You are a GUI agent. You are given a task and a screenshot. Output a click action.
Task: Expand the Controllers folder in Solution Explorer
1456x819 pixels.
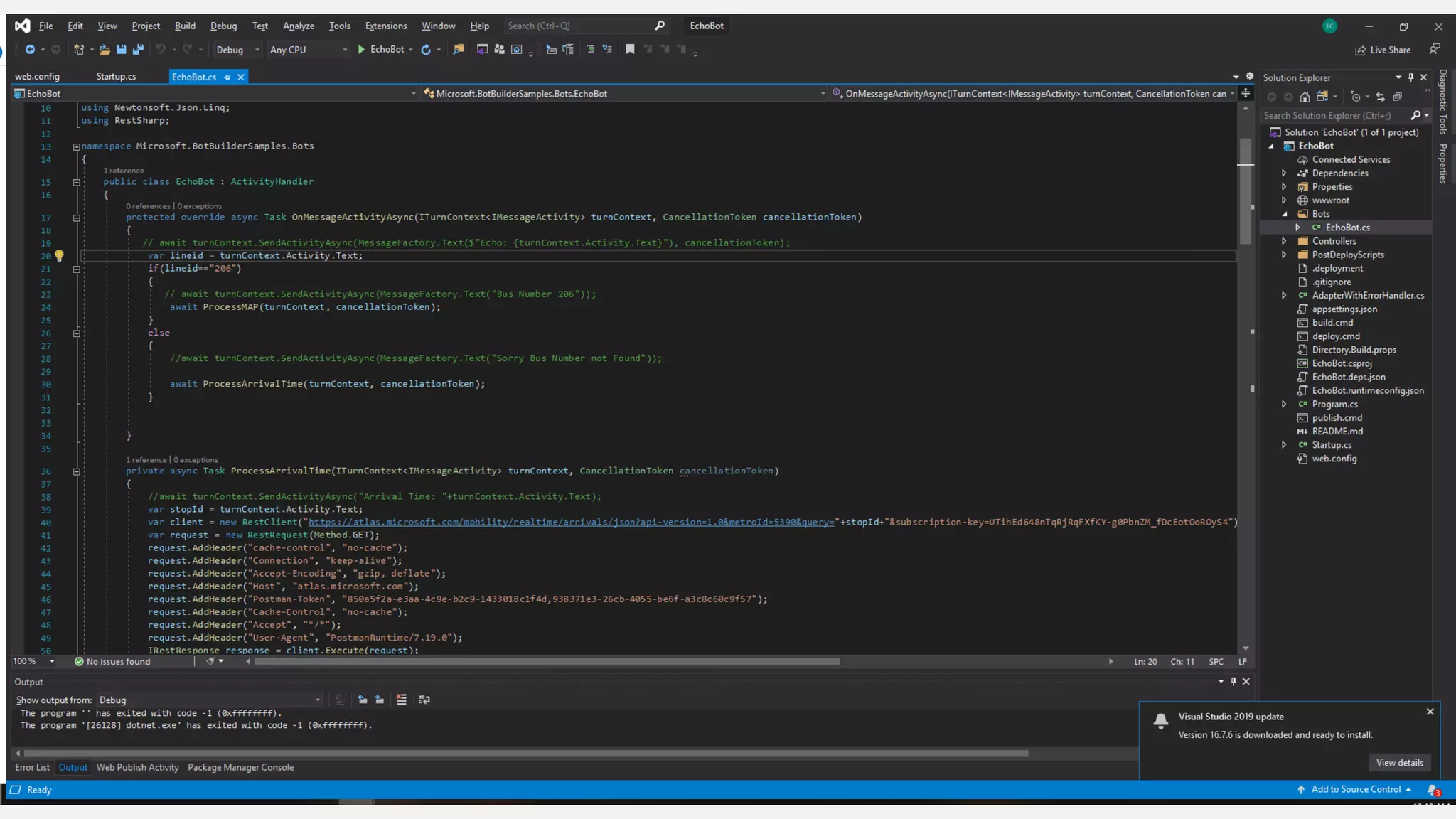(1284, 241)
